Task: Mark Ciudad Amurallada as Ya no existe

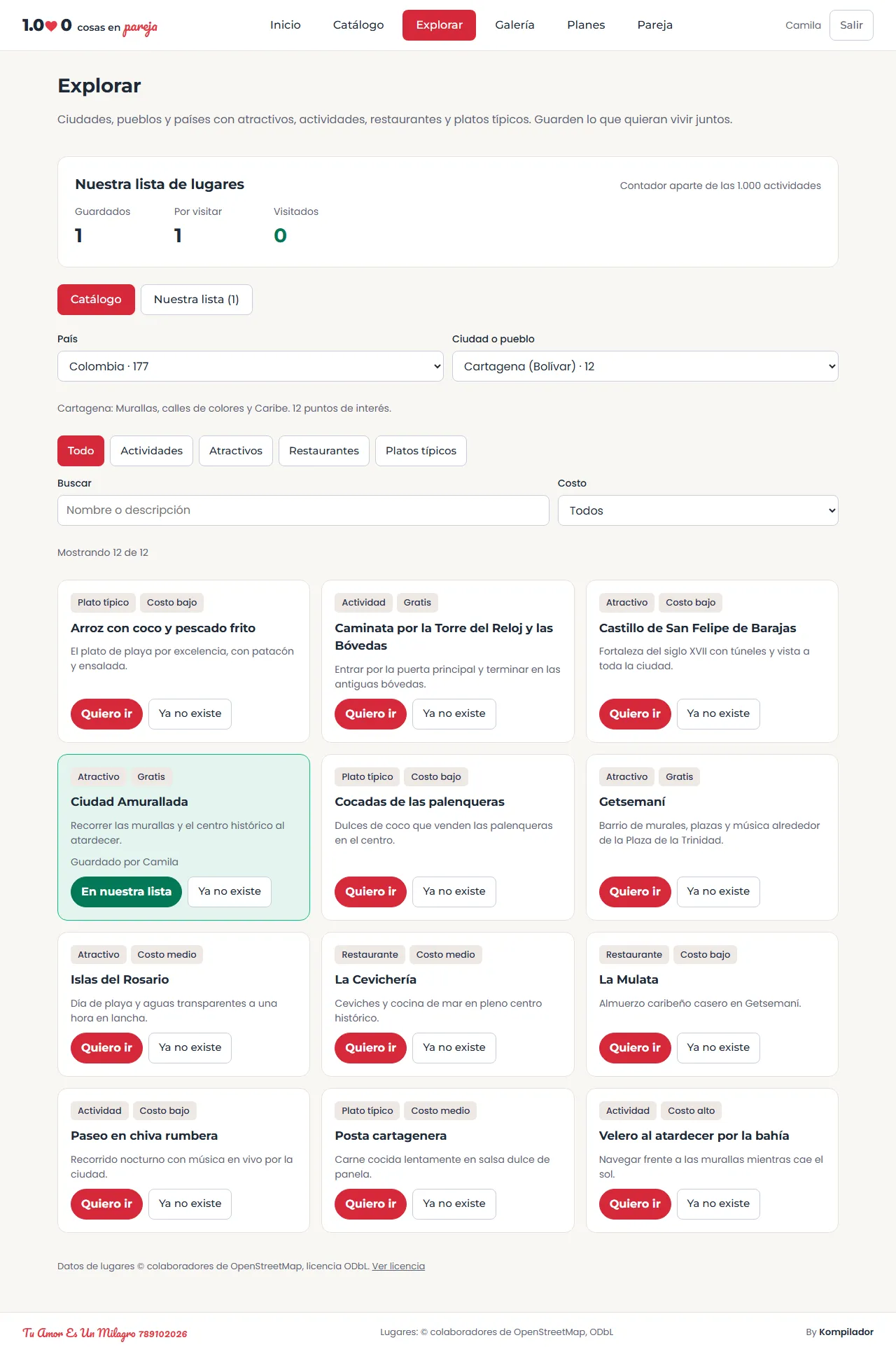Action: [x=230, y=892]
